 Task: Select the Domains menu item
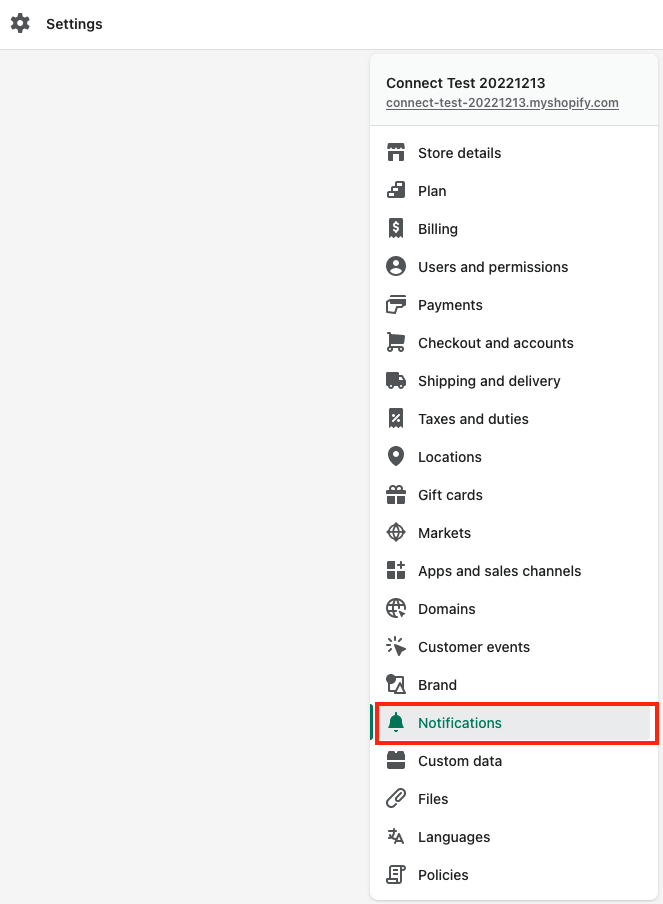tap(446, 609)
